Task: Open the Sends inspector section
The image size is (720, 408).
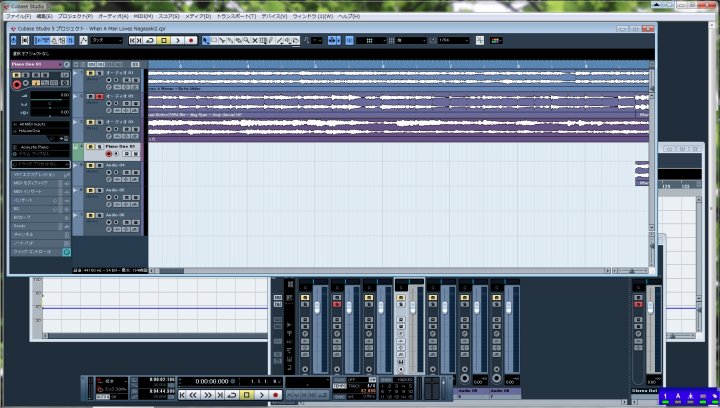Action: (40, 226)
